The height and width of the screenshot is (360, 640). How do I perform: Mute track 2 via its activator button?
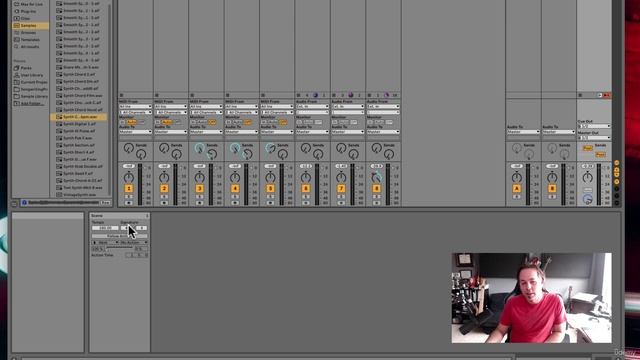point(164,188)
